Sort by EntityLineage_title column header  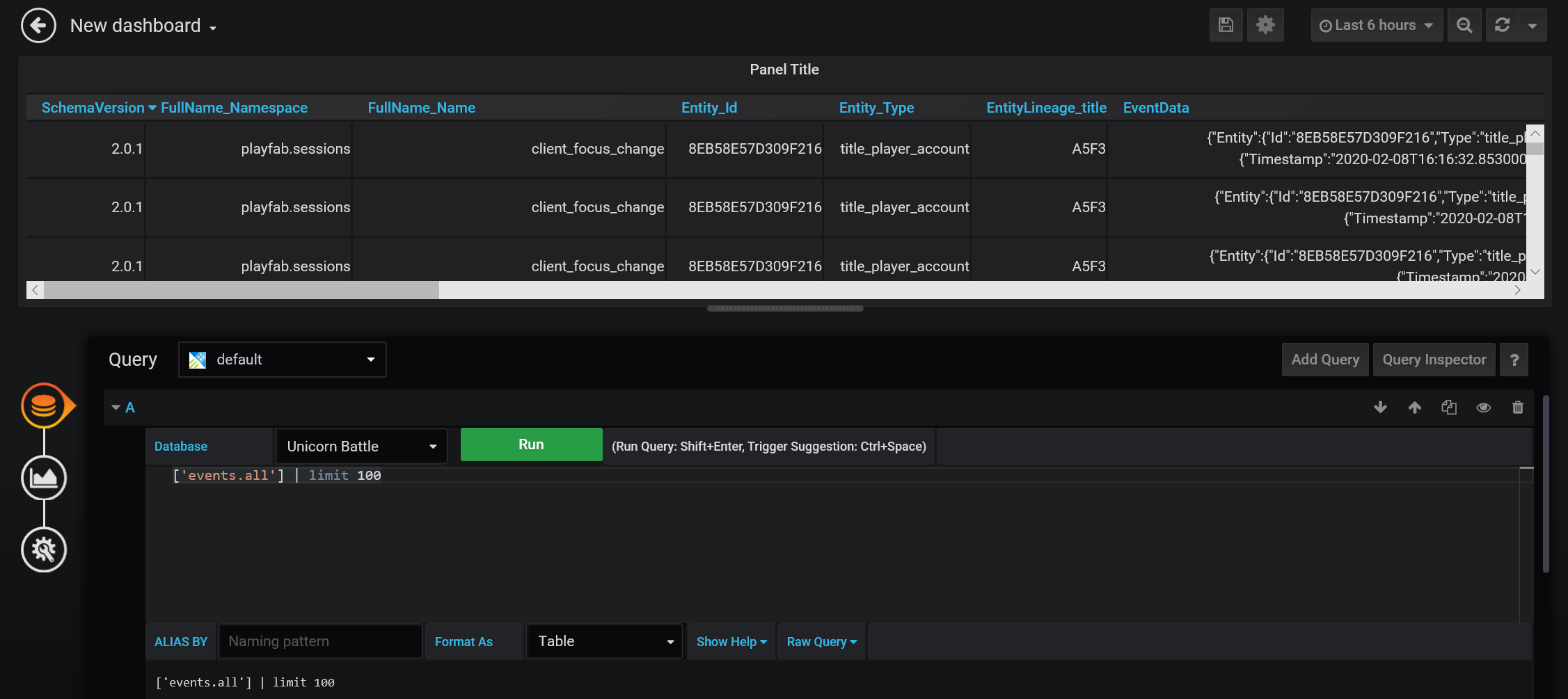click(x=1046, y=108)
